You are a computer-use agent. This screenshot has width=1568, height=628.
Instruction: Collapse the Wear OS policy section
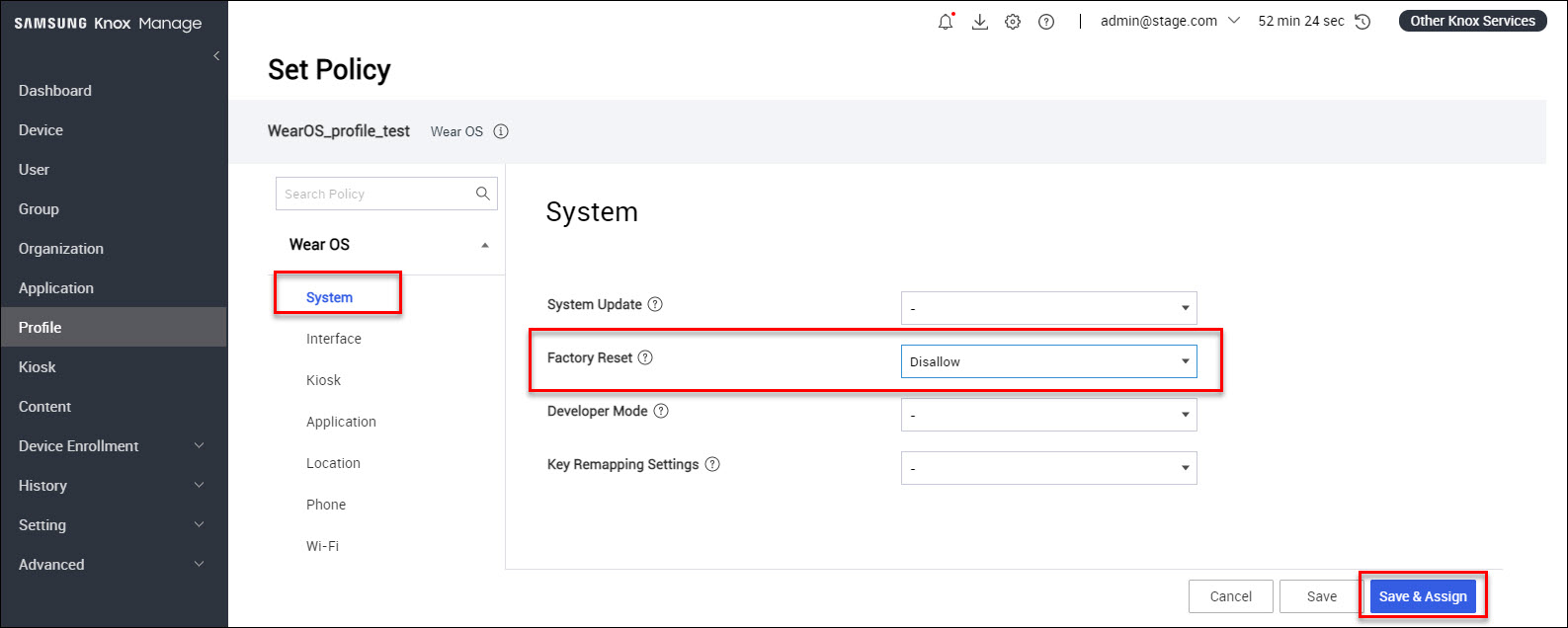coord(484,245)
